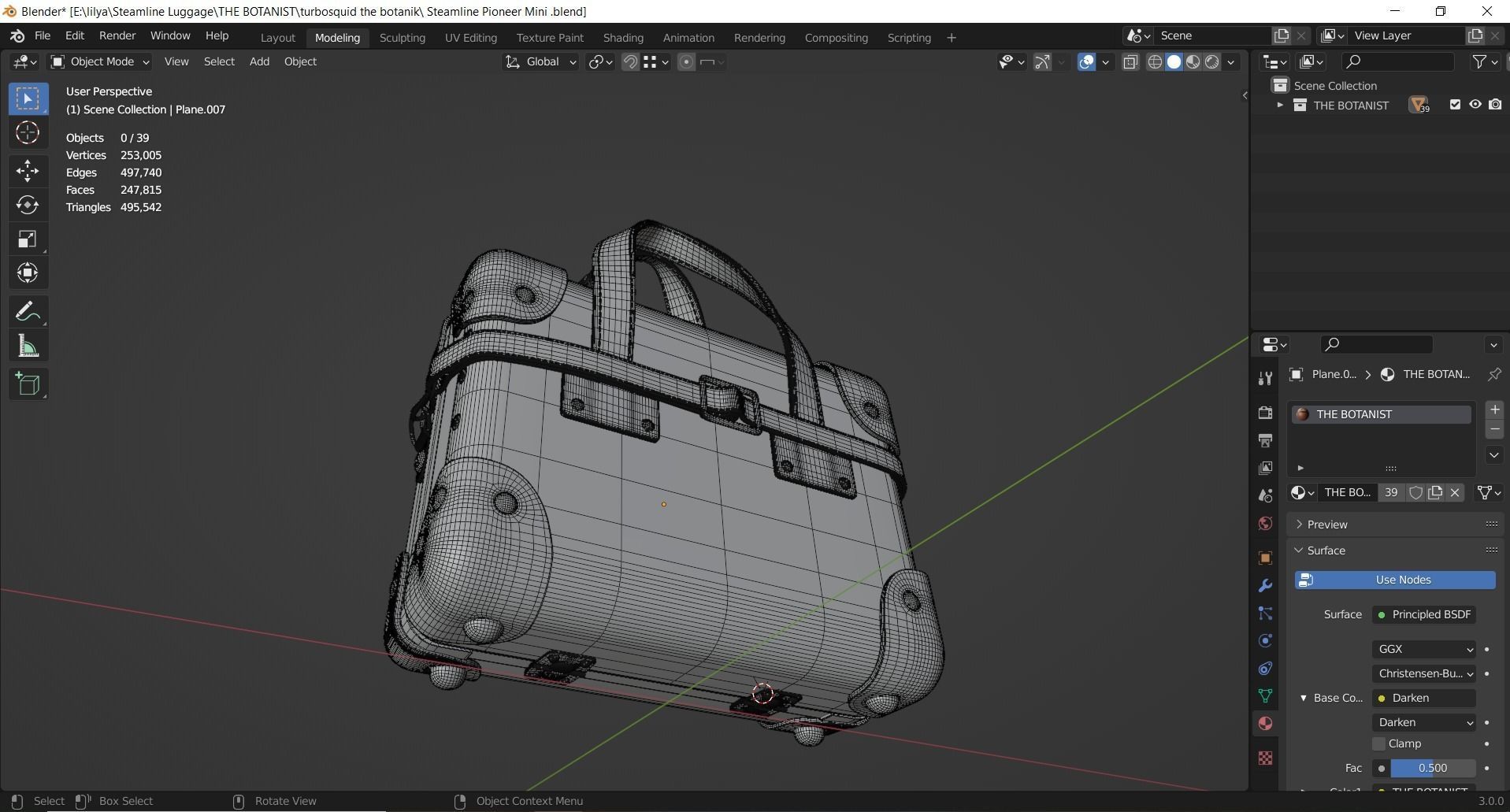Toggle snapping magnet icon

coord(630,62)
